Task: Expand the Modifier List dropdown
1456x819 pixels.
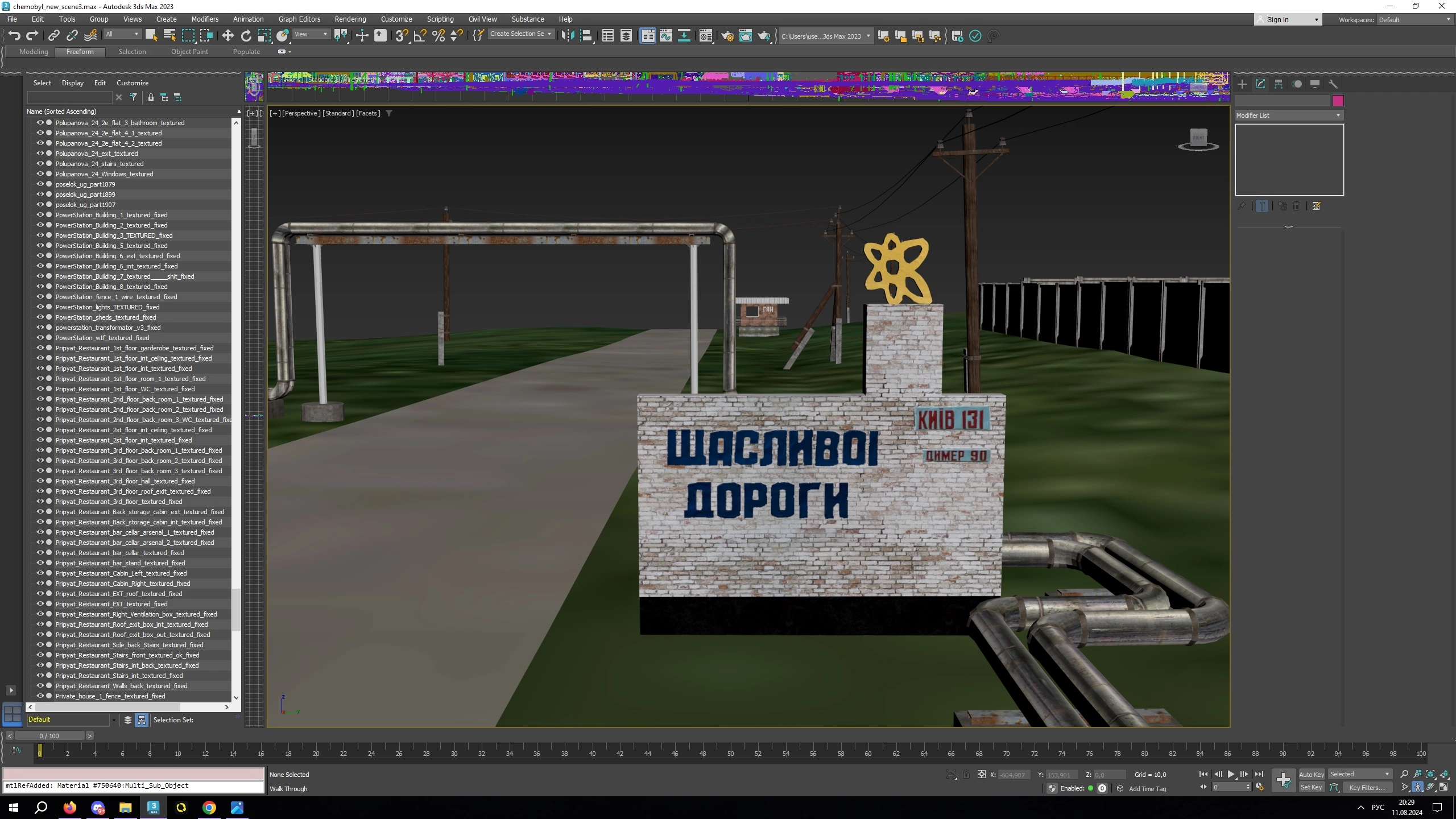Action: (x=1289, y=115)
